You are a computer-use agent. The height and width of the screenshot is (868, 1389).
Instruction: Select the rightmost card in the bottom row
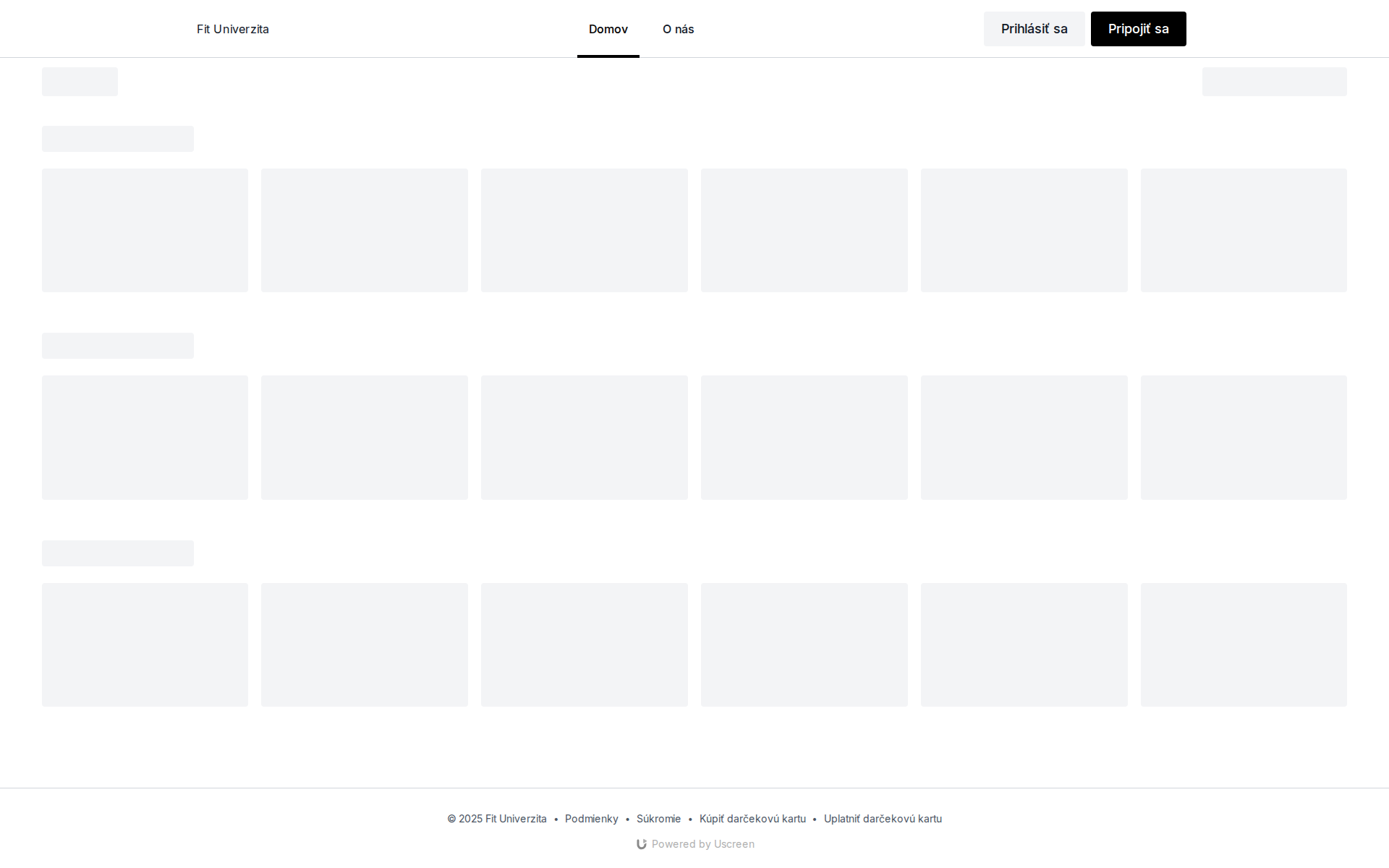[1244, 644]
